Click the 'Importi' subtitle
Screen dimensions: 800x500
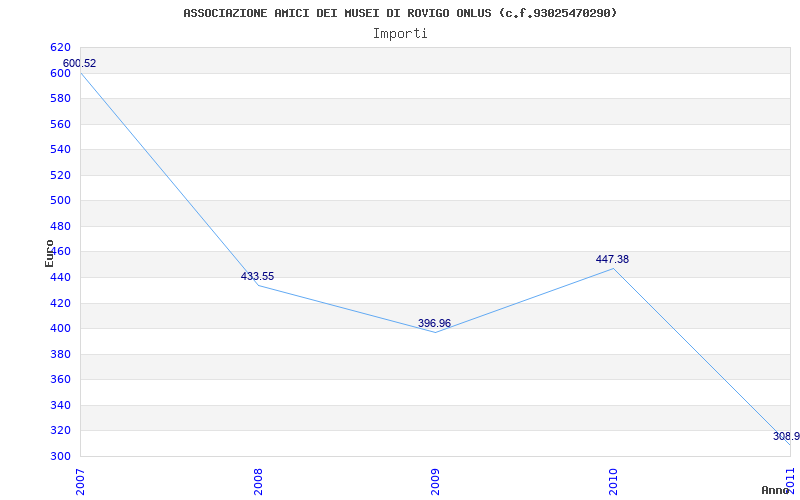click(x=400, y=34)
